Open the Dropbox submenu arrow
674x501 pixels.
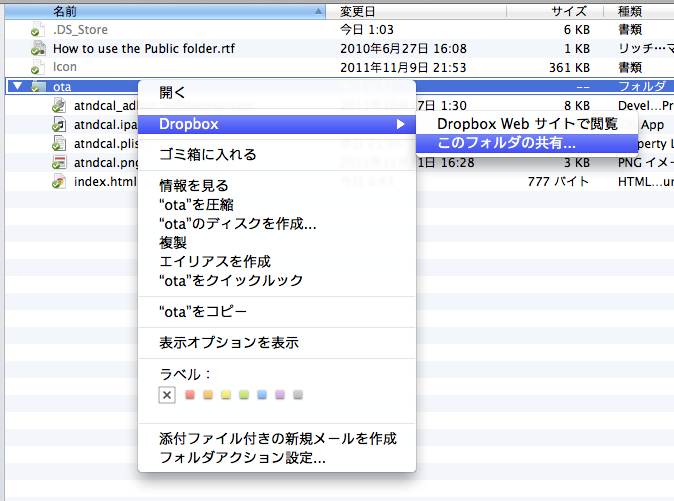tap(400, 124)
